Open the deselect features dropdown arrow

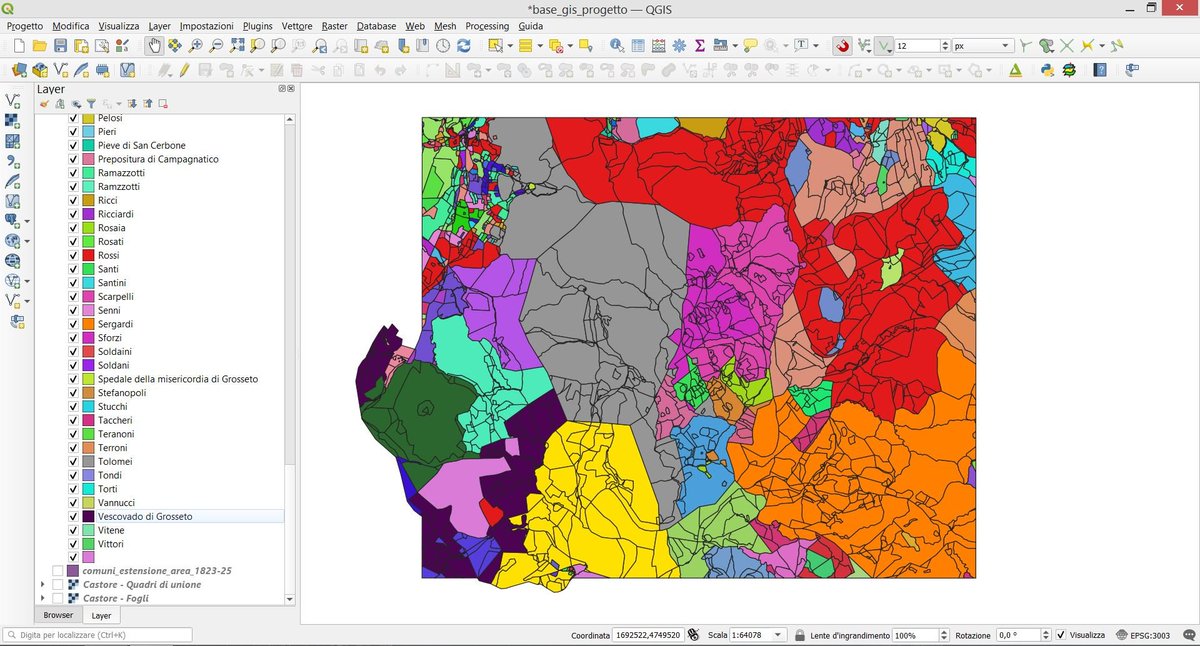click(570, 46)
